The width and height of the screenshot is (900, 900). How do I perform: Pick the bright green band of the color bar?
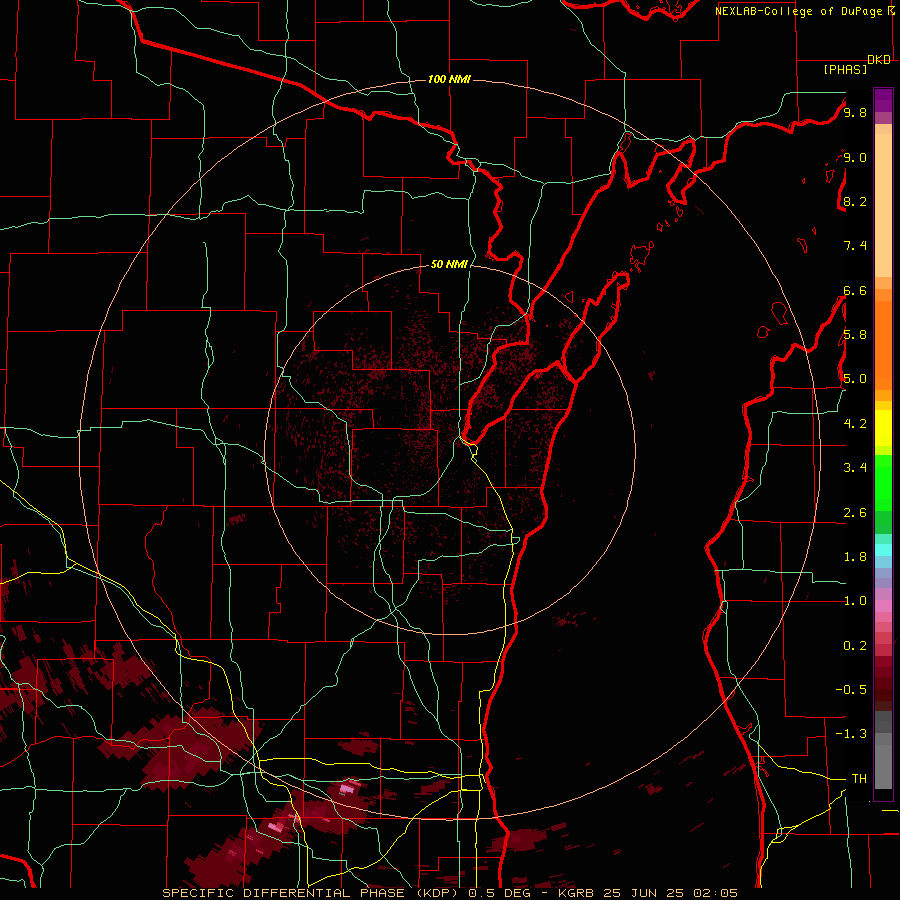[883, 482]
